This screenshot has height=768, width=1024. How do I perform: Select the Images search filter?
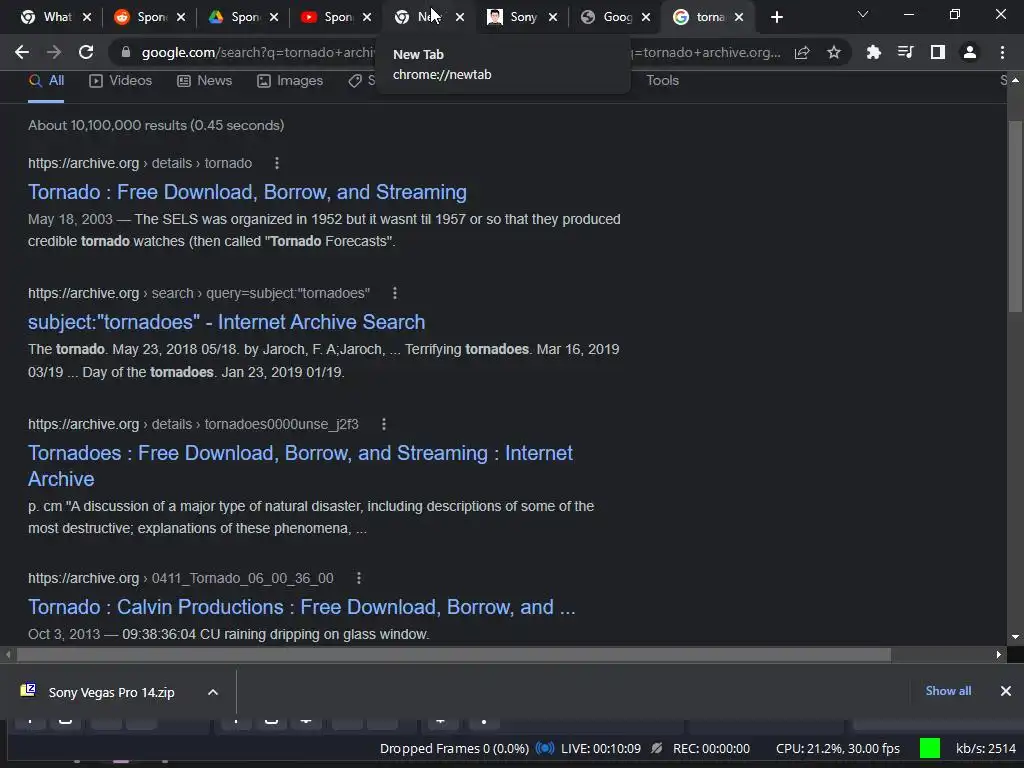[x=291, y=80]
